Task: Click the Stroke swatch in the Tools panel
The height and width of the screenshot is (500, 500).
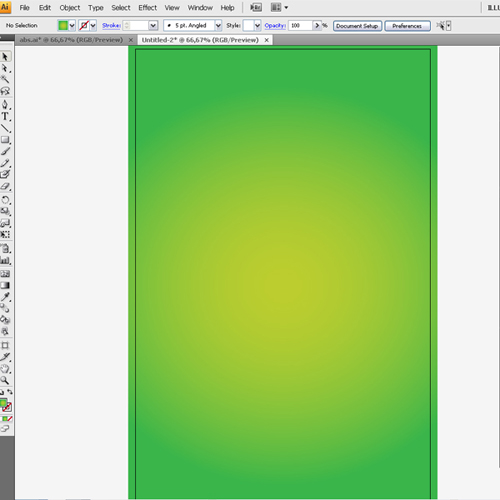Action: point(8,408)
